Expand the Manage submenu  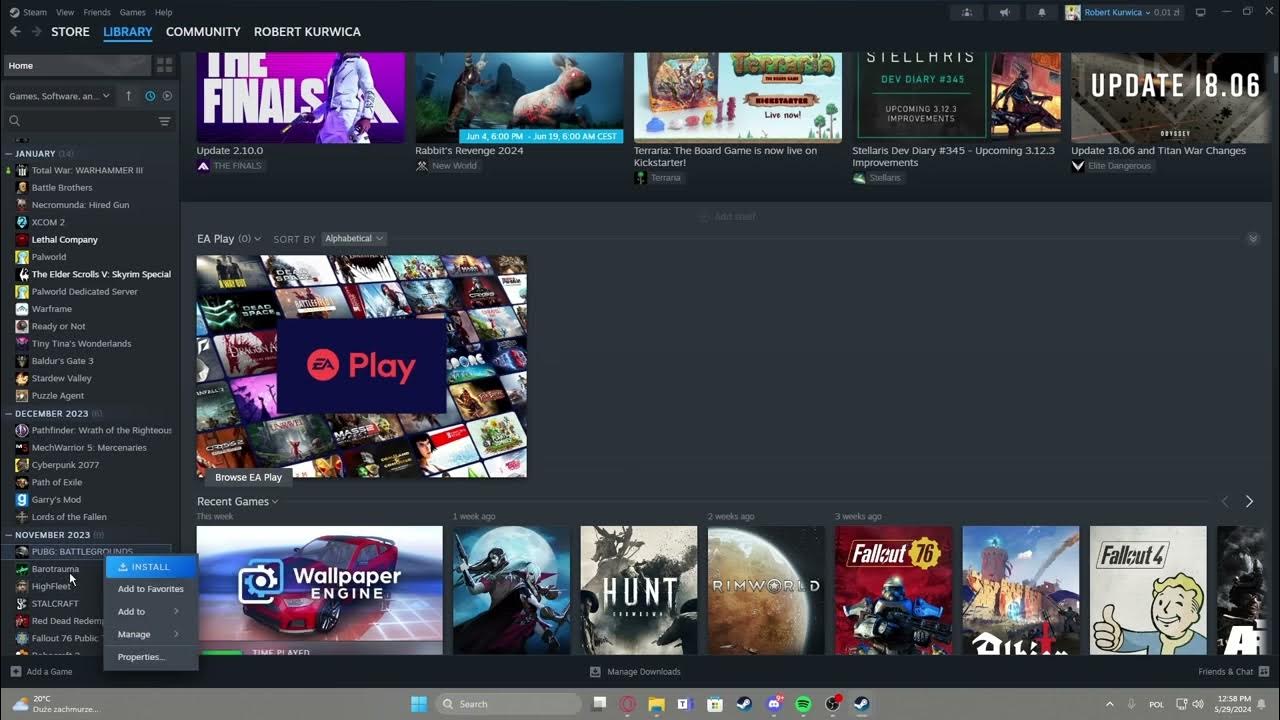151,634
